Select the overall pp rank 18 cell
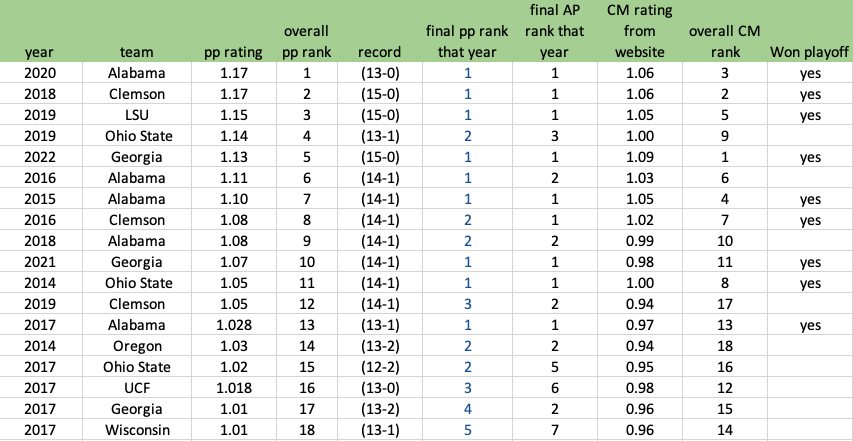Viewport: 853px width, 441px height. tap(306, 430)
